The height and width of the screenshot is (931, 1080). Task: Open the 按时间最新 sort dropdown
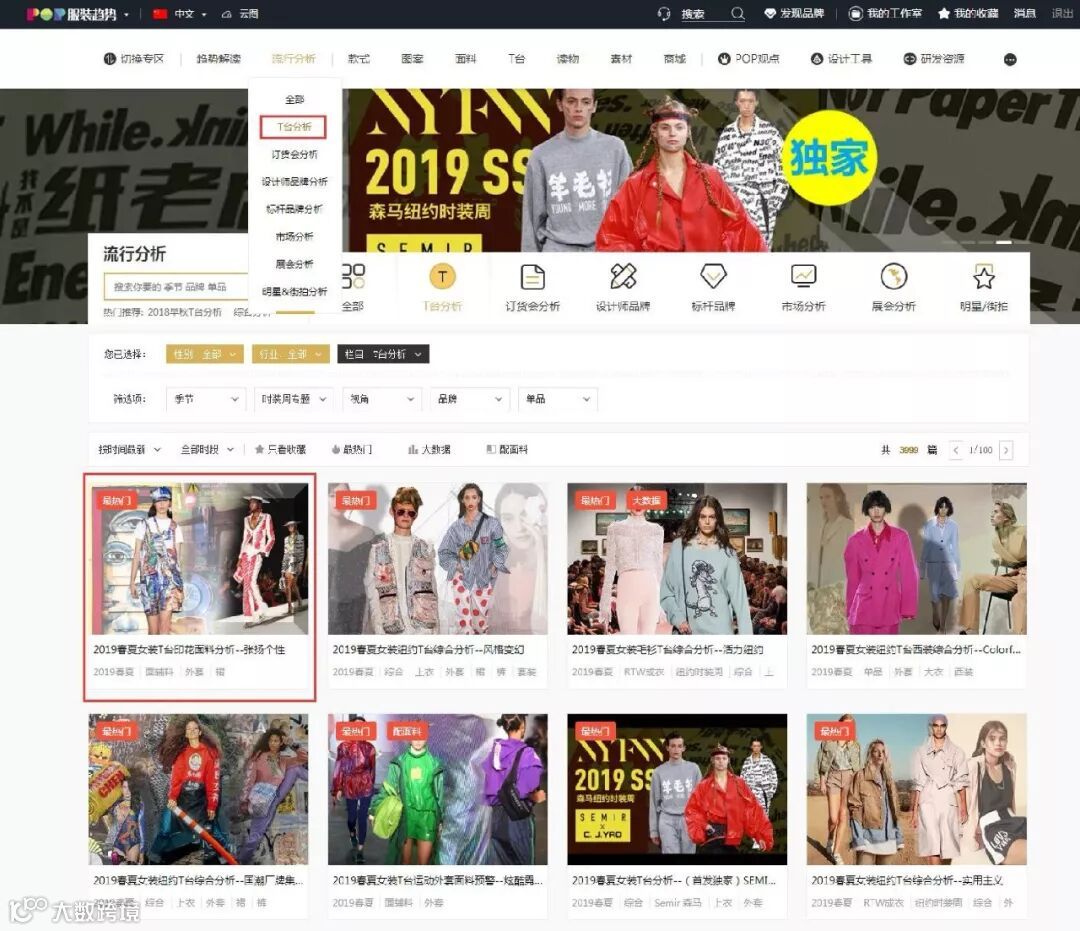pos(129,450)
